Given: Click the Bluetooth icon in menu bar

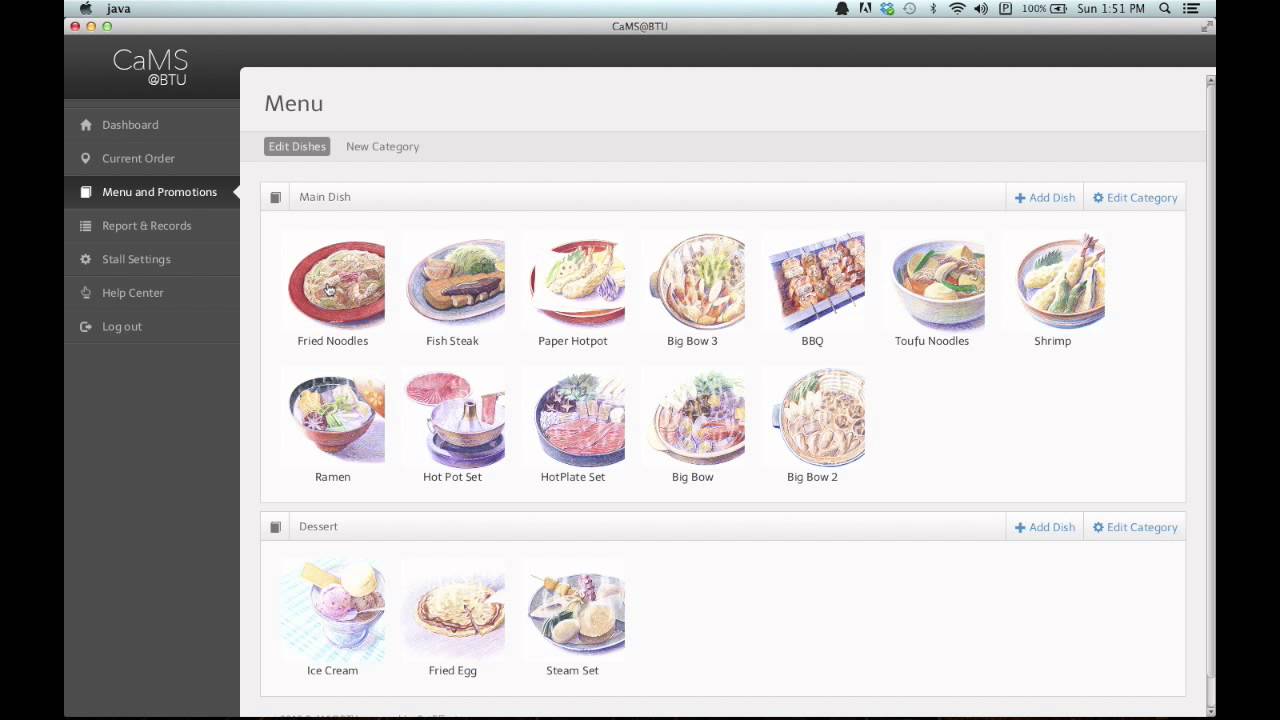Looking at the screenshot, I should point(933,8).
